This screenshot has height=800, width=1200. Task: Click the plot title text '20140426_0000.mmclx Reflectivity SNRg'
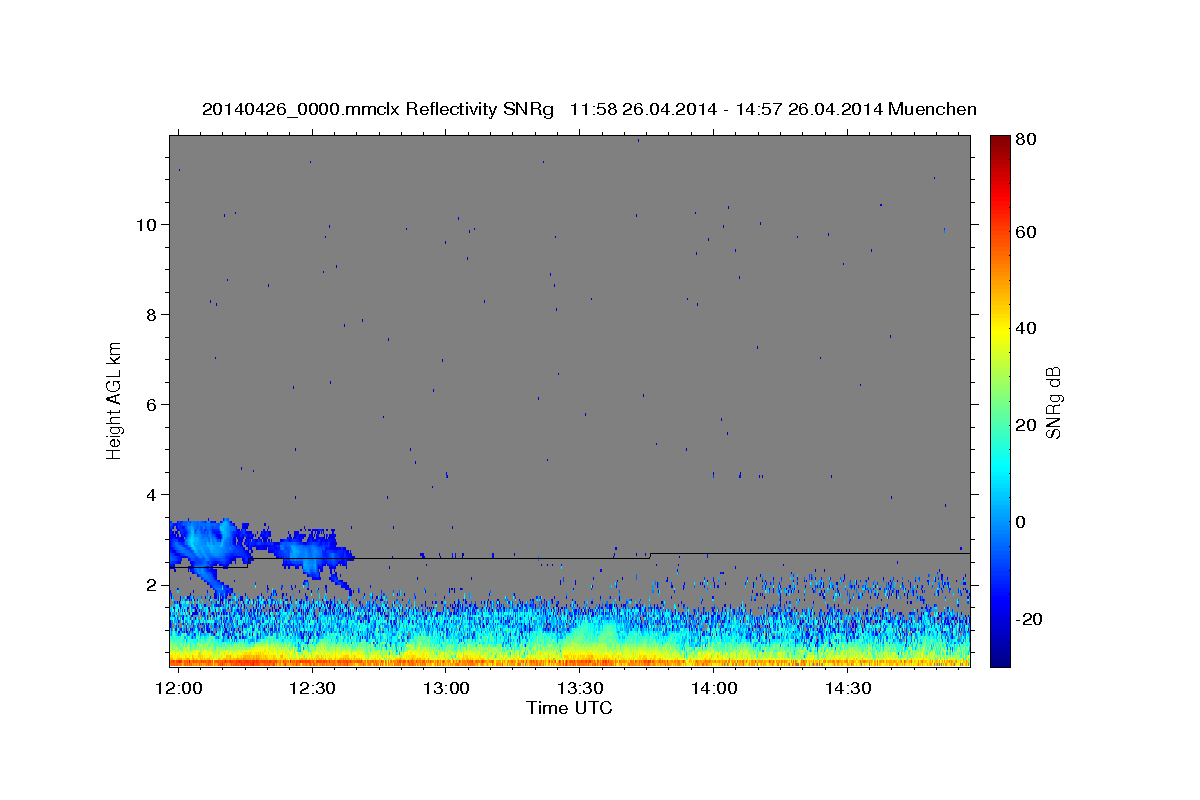378,109
